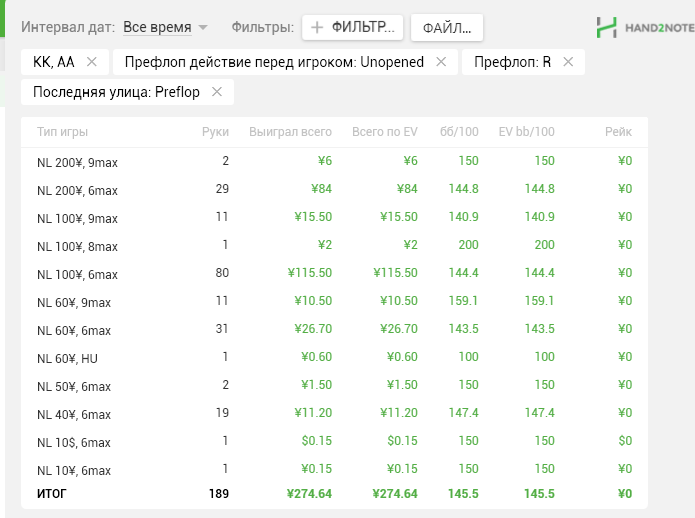
Task: Select the NL 60¥, HU row
Action: (70, 358)
